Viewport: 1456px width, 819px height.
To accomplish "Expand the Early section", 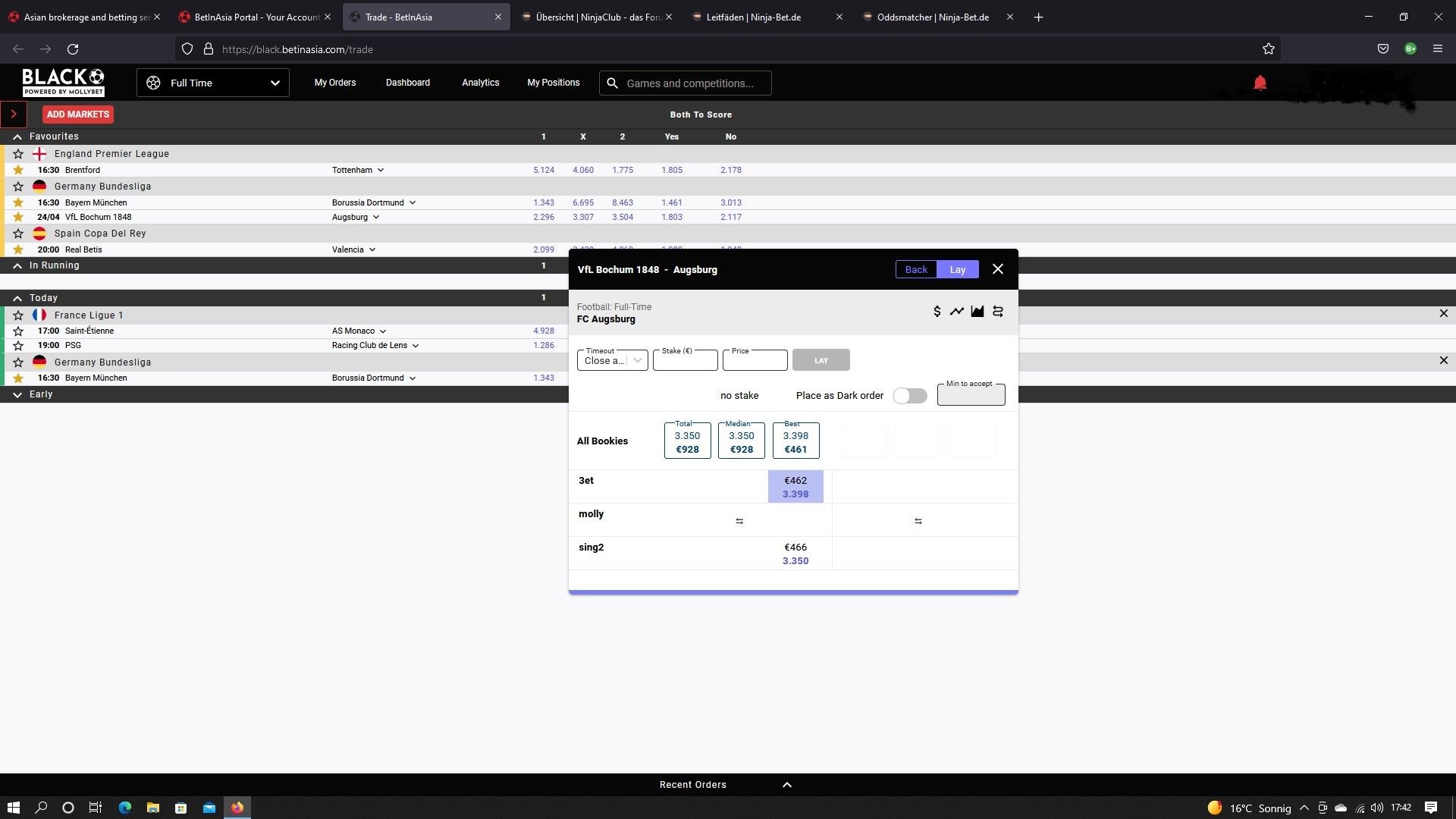I will point(17,394).
